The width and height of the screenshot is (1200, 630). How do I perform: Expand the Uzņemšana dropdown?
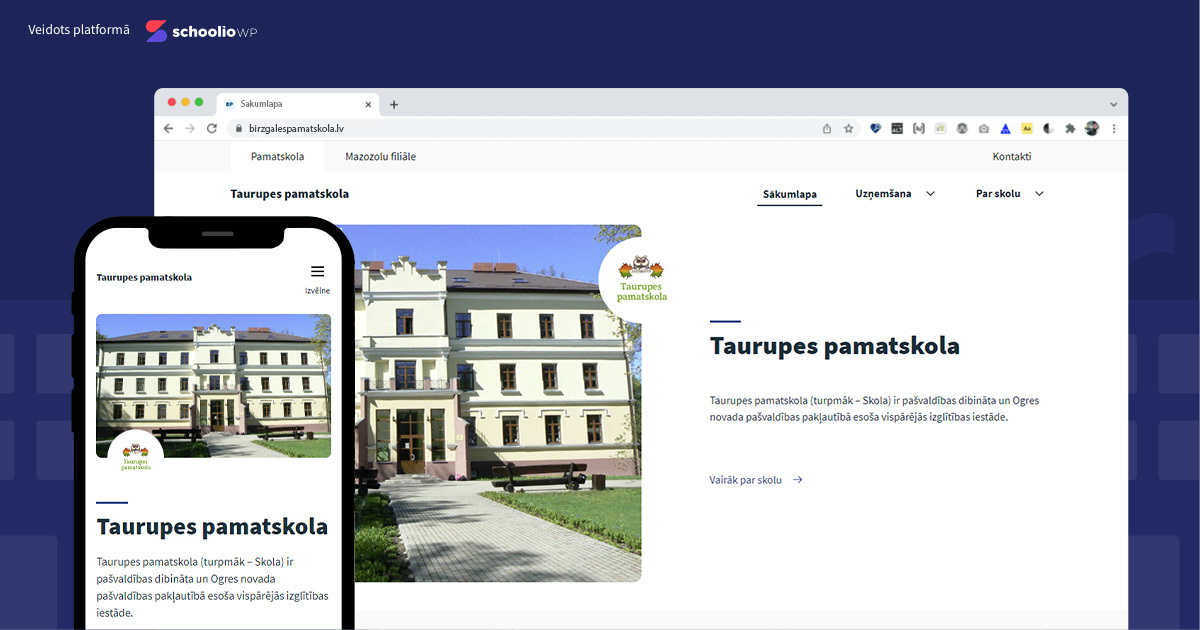coord(895,193)
